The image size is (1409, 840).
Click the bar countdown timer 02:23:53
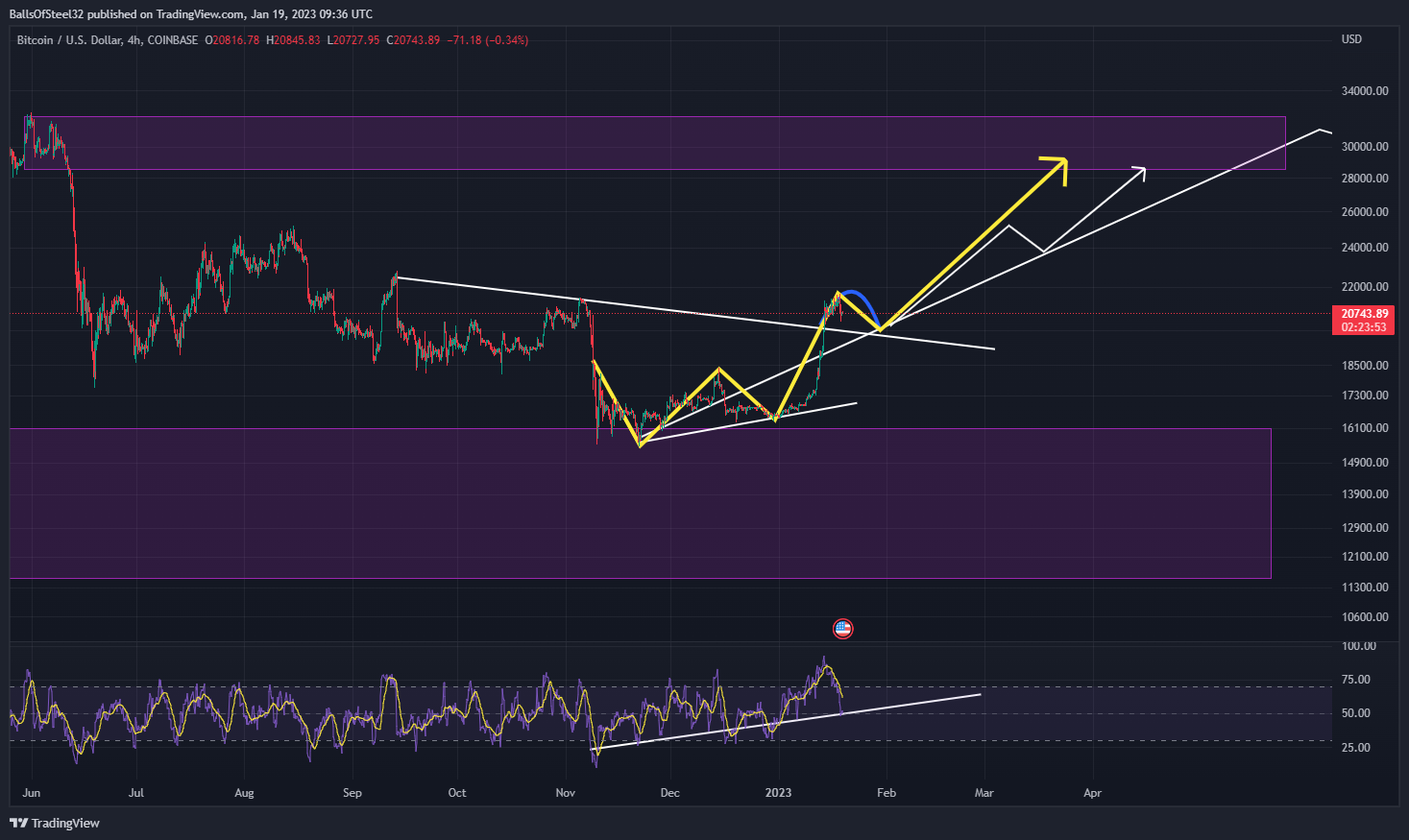click(1364, 327)
